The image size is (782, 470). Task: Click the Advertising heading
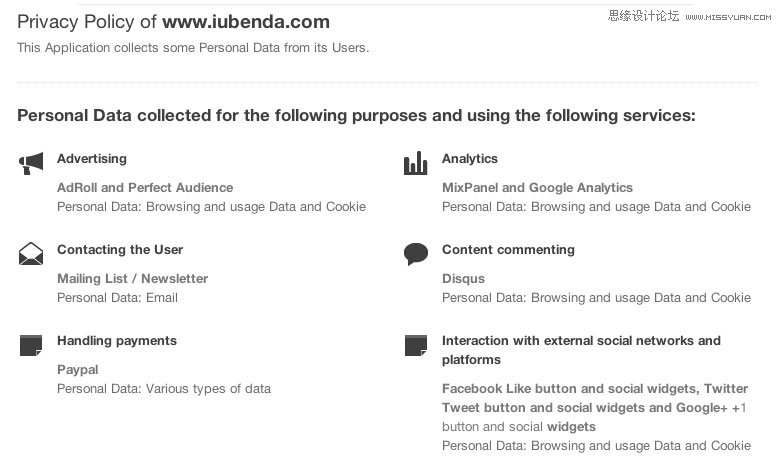click(x=92, y=159)
